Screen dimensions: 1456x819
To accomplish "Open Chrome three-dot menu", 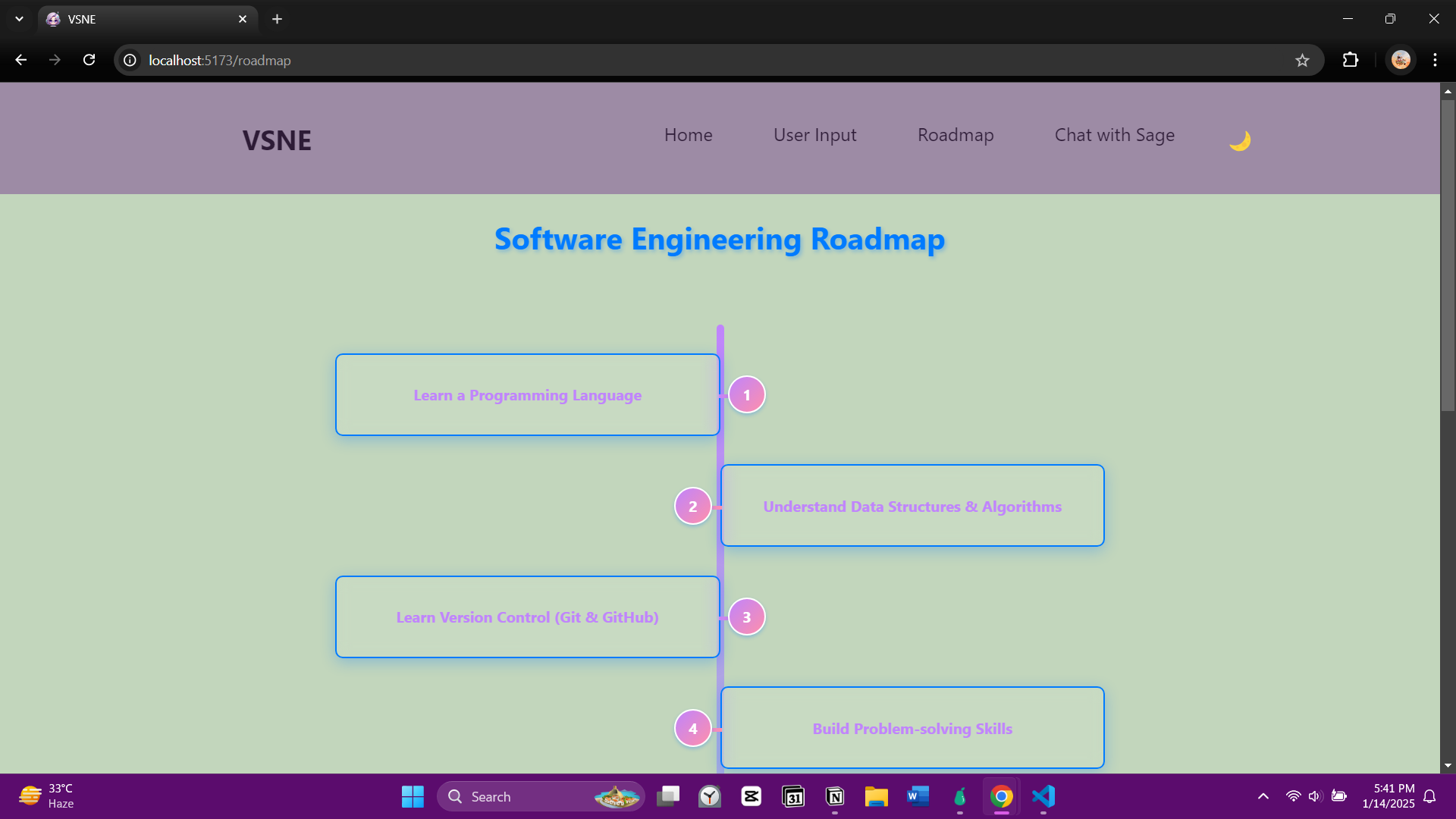I will pyautogui.click(x=1435, y=60).
